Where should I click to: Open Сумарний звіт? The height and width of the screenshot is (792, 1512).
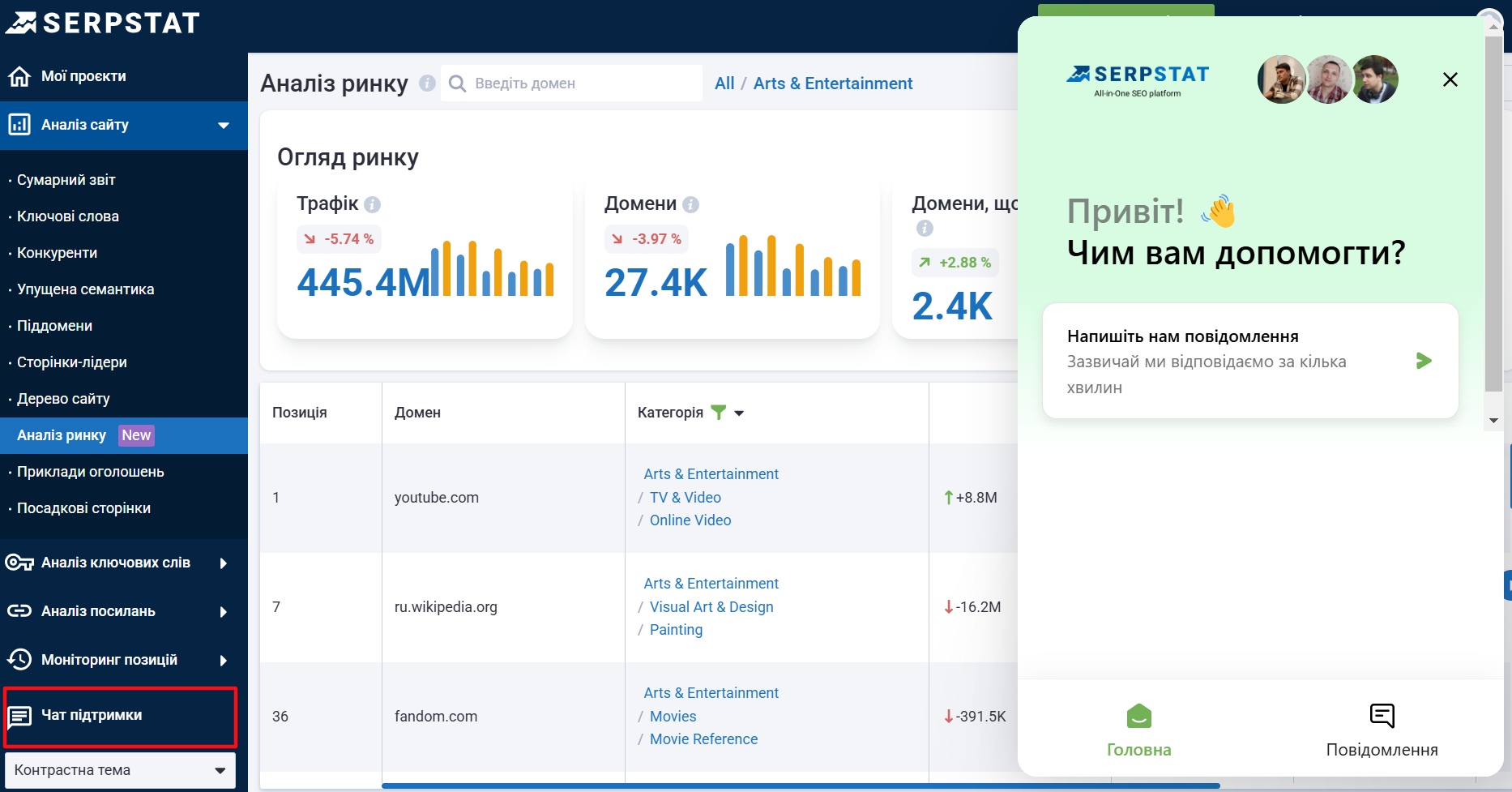66,180
